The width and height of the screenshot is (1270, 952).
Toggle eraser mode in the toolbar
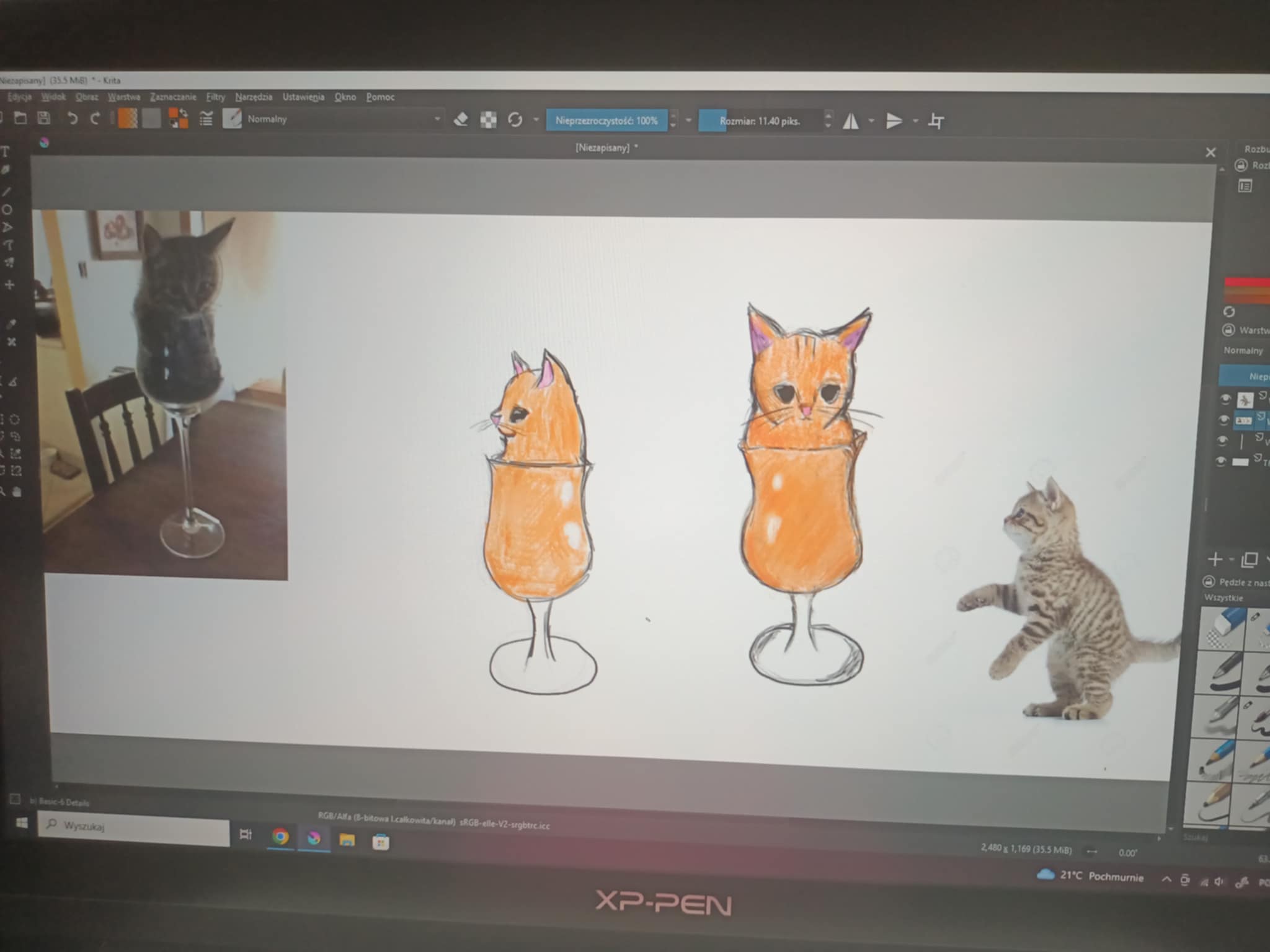[460, 120]
